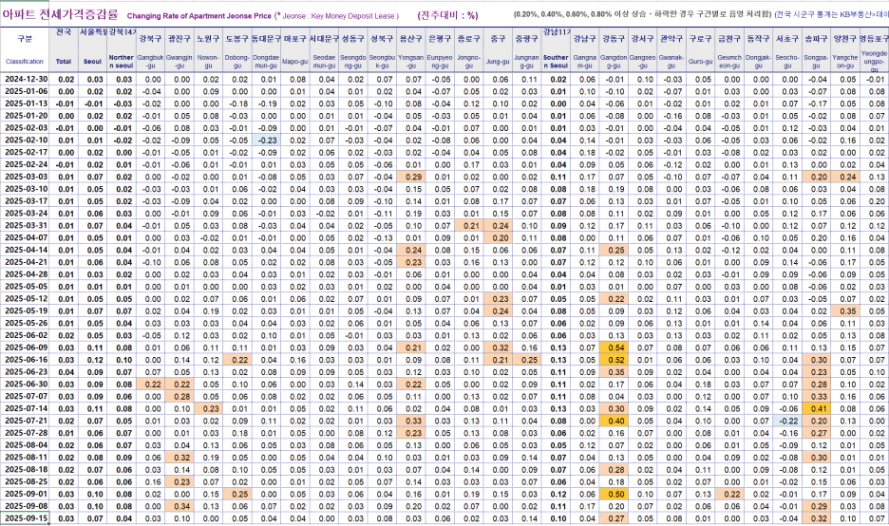
Task: Select the 0.28 Gangdong cell on 2025-08-18
Action: click(613, 469)
